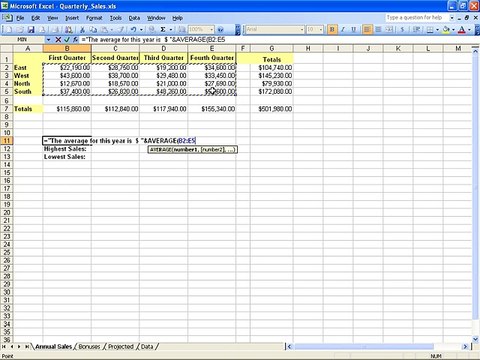The image size is (480, 360).
Task: Save the workbook with the floppy icon
Action: 31,30
